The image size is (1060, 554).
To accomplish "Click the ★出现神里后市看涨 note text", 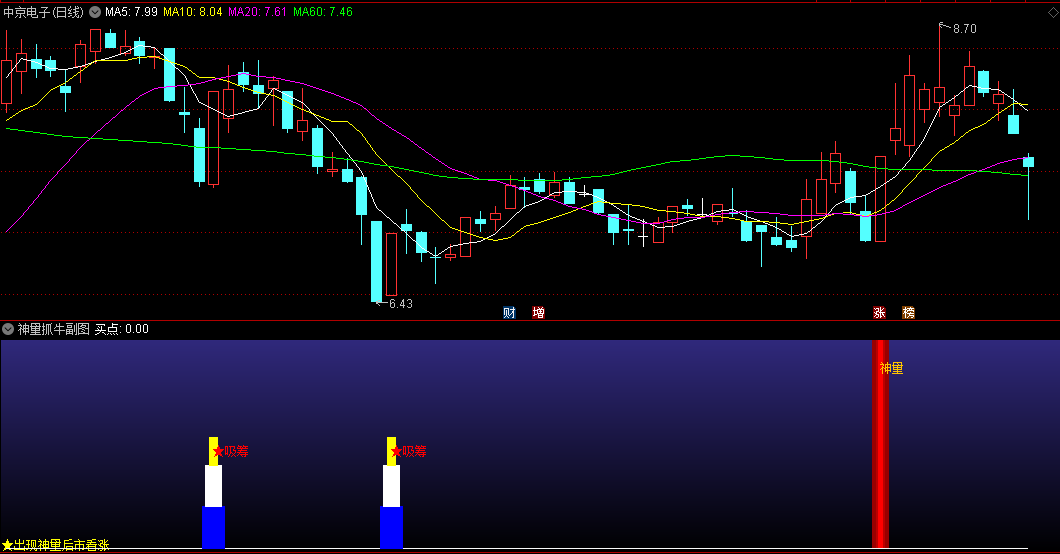I will tap(55, 545).
